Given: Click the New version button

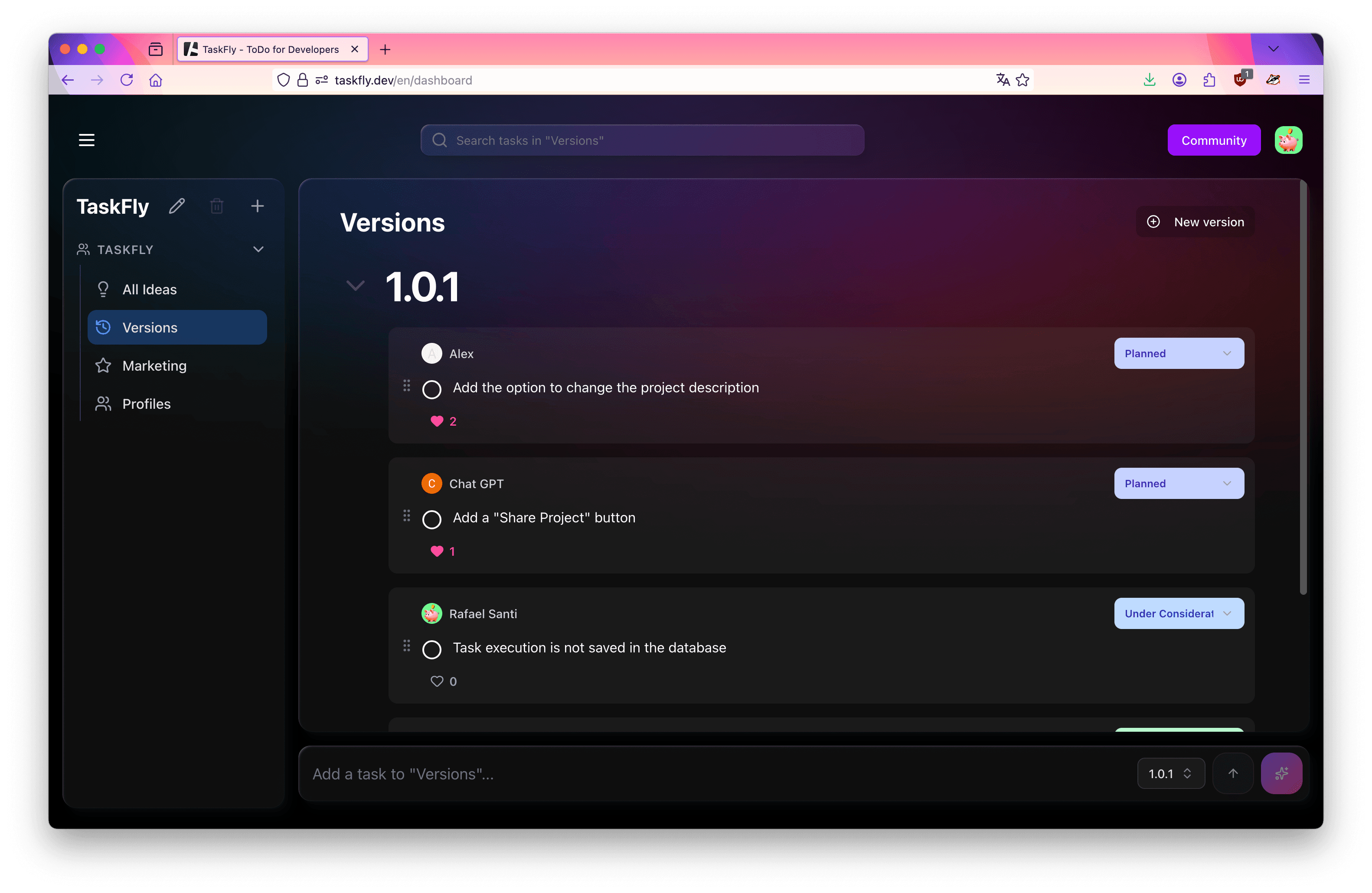Looking at the screenshot, I should (x=1195, y=222).
